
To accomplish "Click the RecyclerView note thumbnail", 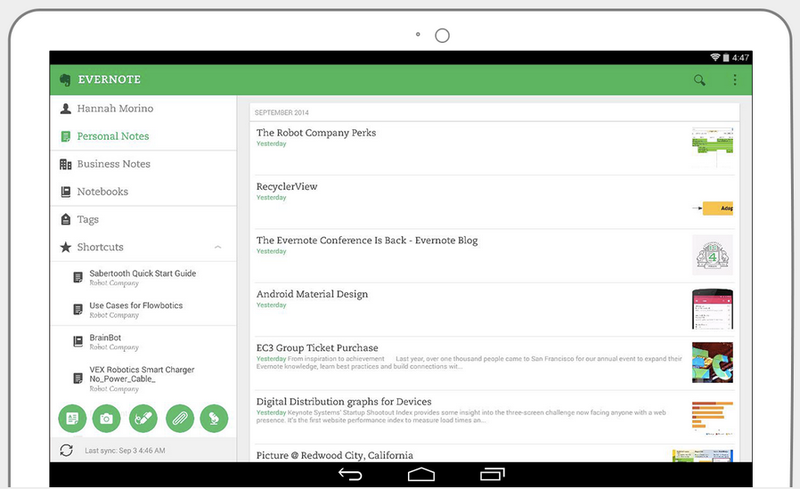I will 712,208.
